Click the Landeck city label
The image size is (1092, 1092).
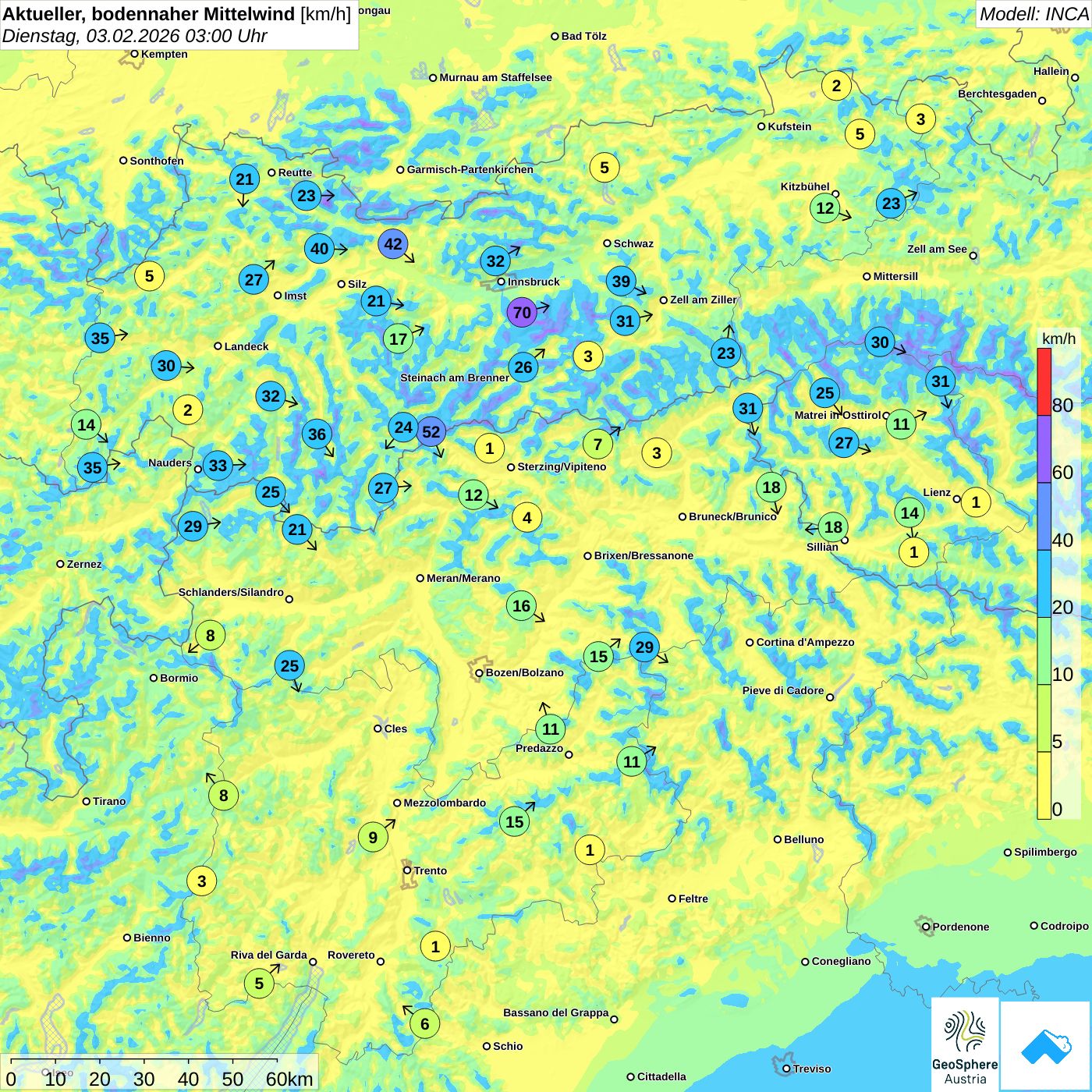(246, 346)
